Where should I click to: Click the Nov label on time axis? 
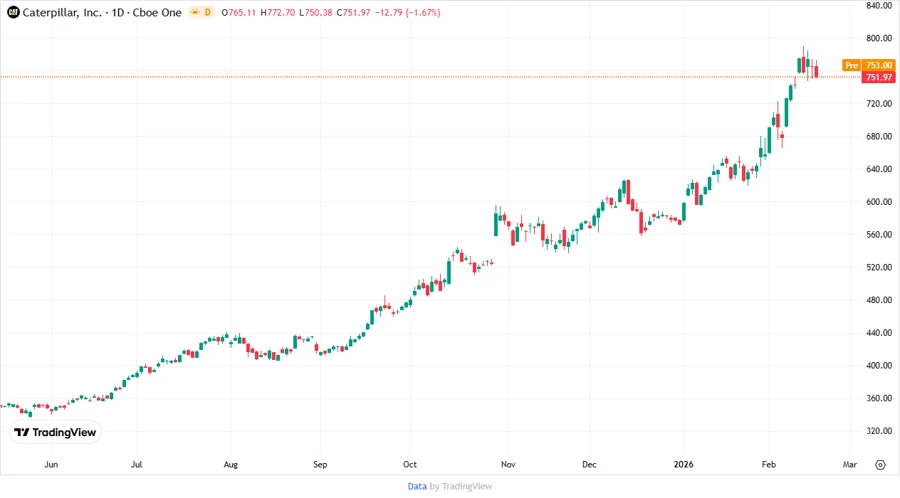coord(508,464)
